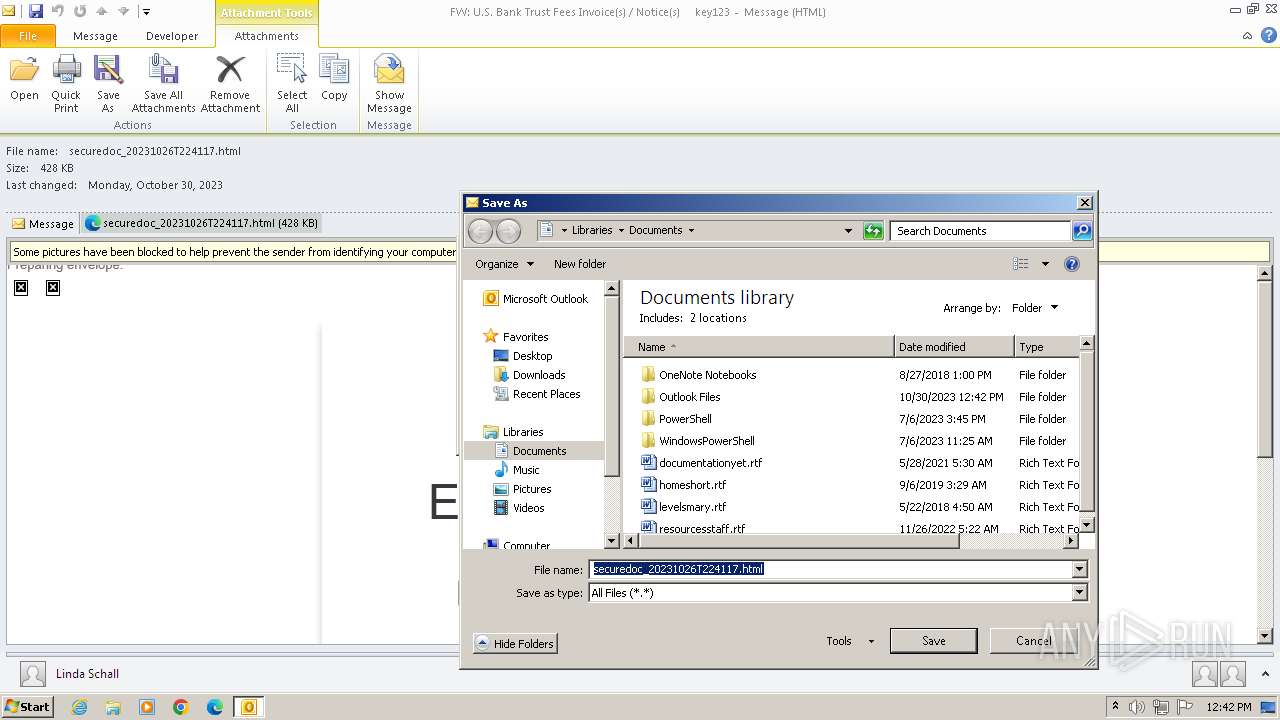This screenshot has width=1280, height=720.
Task: Switch to the Message ribbon tab
Action: click(95, 36)
